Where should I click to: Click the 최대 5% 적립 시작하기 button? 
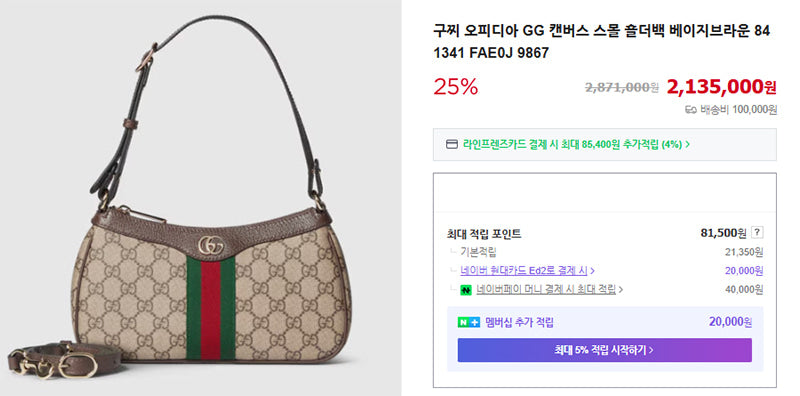tap(604, 350)
